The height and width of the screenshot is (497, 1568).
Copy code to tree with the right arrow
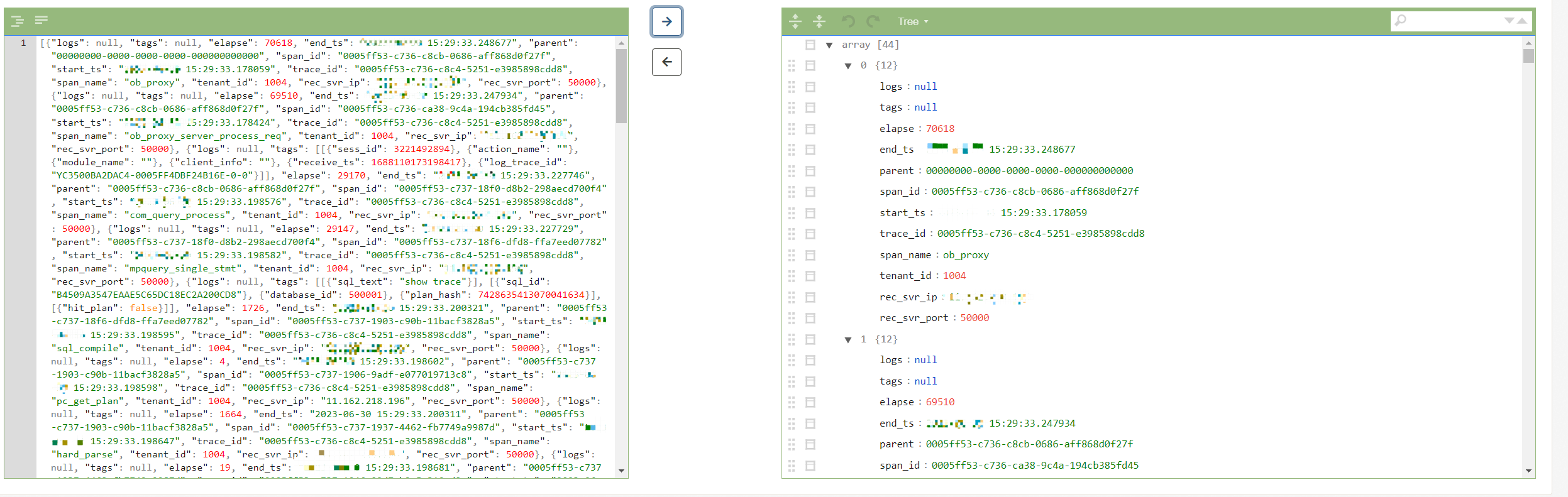pyautogui.click(x=666, y=22)
